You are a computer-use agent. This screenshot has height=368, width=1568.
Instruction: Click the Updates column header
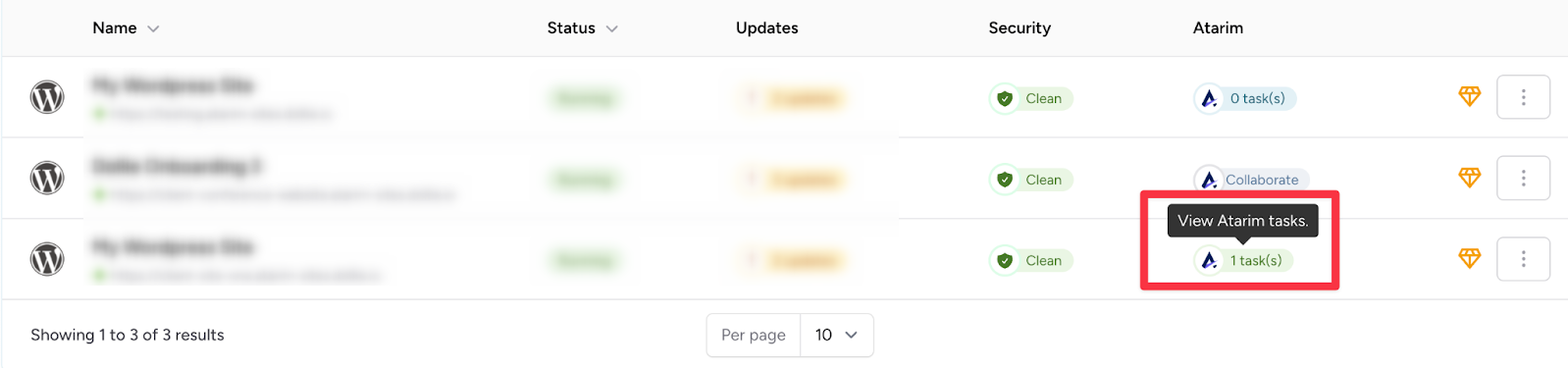766,28
